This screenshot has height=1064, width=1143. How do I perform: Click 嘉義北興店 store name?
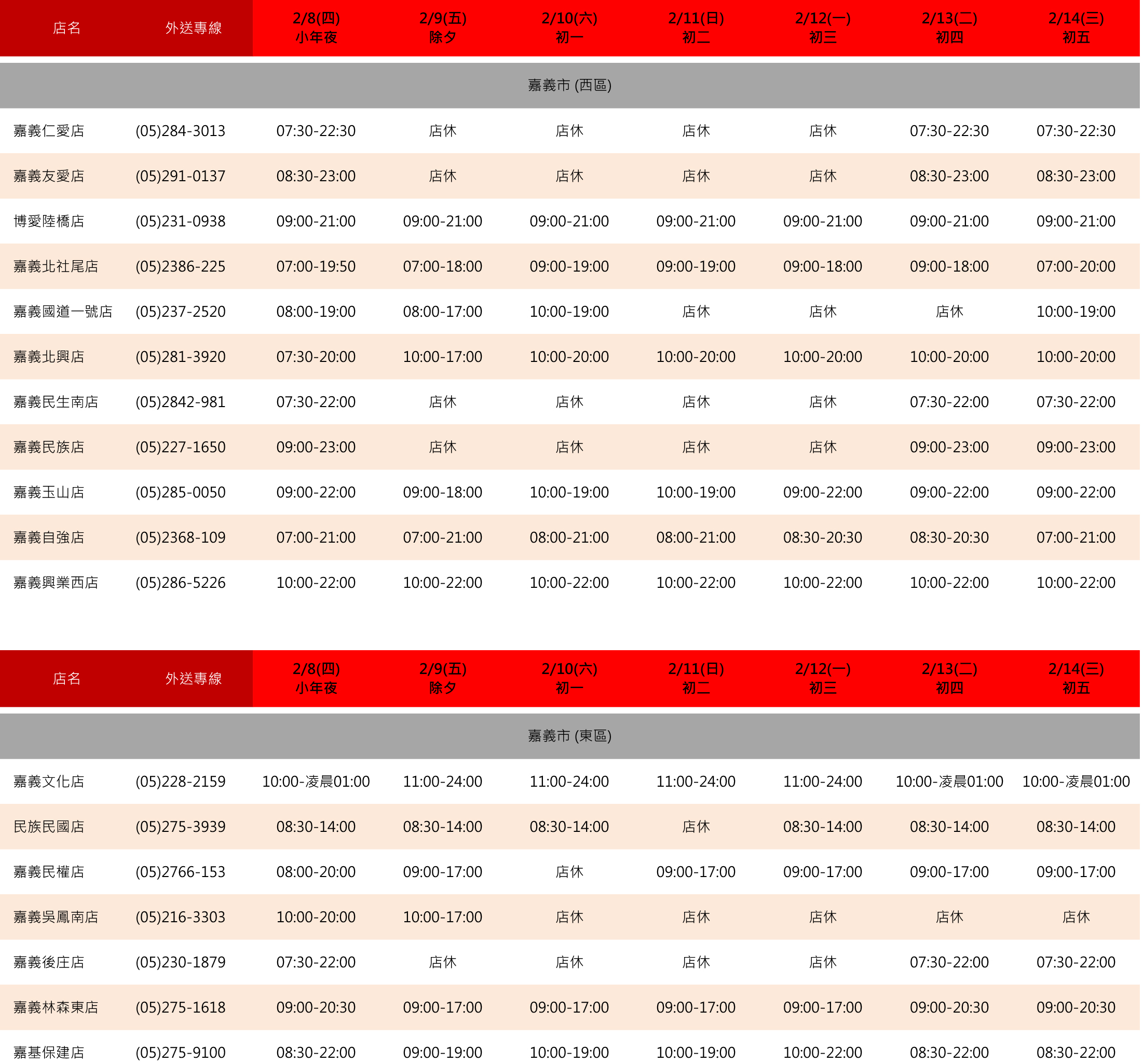tap(49, 357)
